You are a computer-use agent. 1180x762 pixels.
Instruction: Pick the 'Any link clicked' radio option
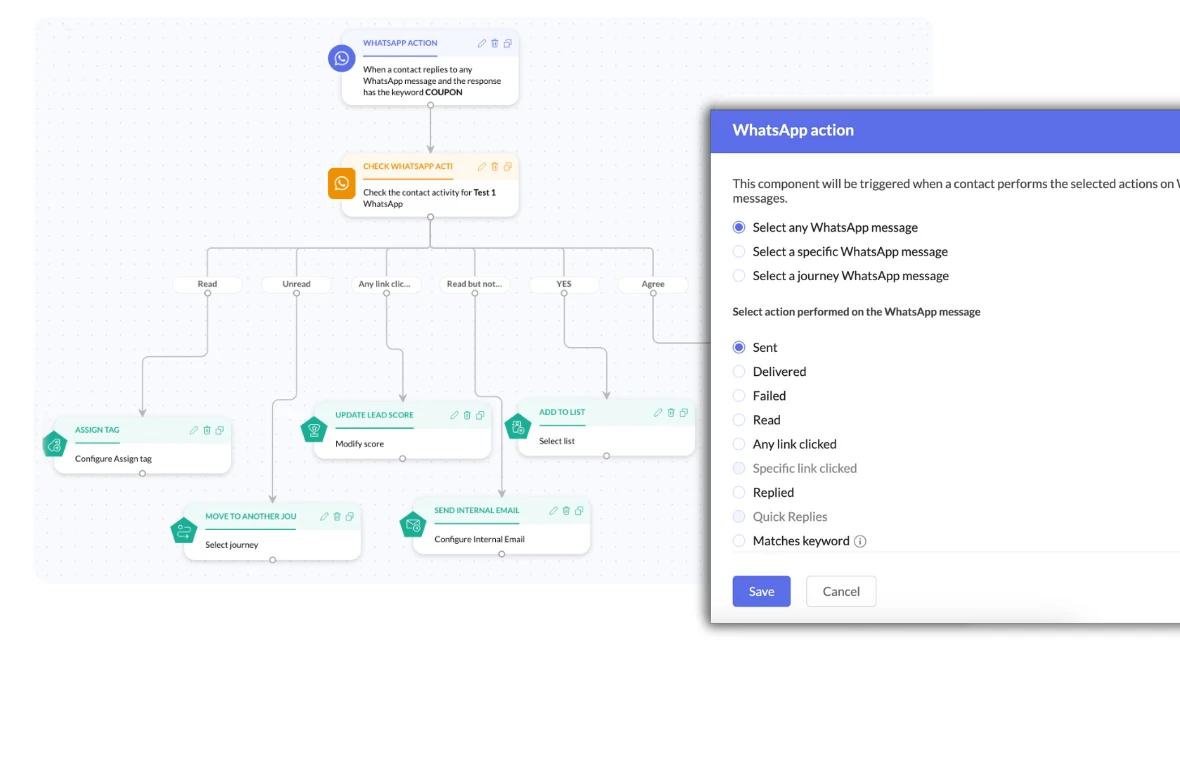pyautogui.click(x=739, y=444)
